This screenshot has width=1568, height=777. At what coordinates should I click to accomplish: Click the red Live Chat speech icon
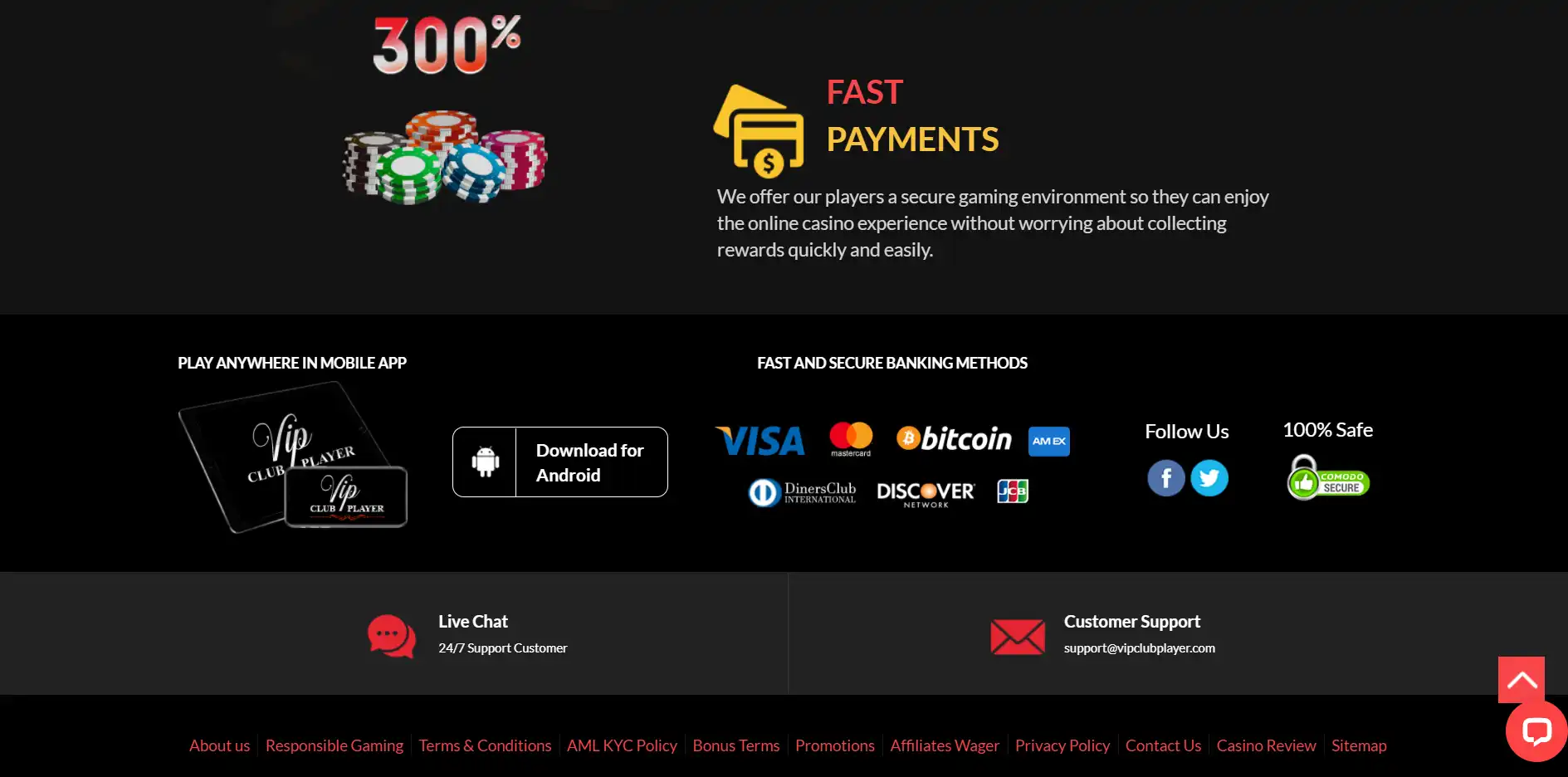(392, 637)
